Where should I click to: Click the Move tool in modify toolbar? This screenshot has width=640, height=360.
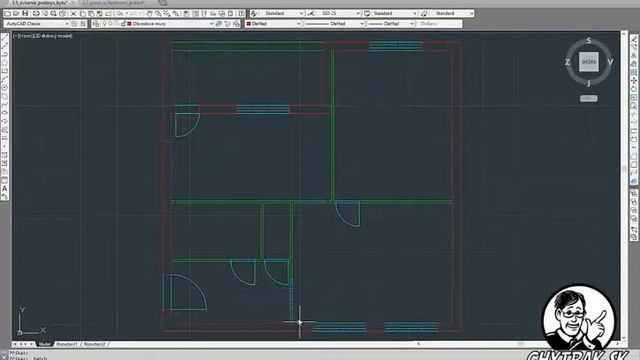pyautogui.click(x=634, y=81)
